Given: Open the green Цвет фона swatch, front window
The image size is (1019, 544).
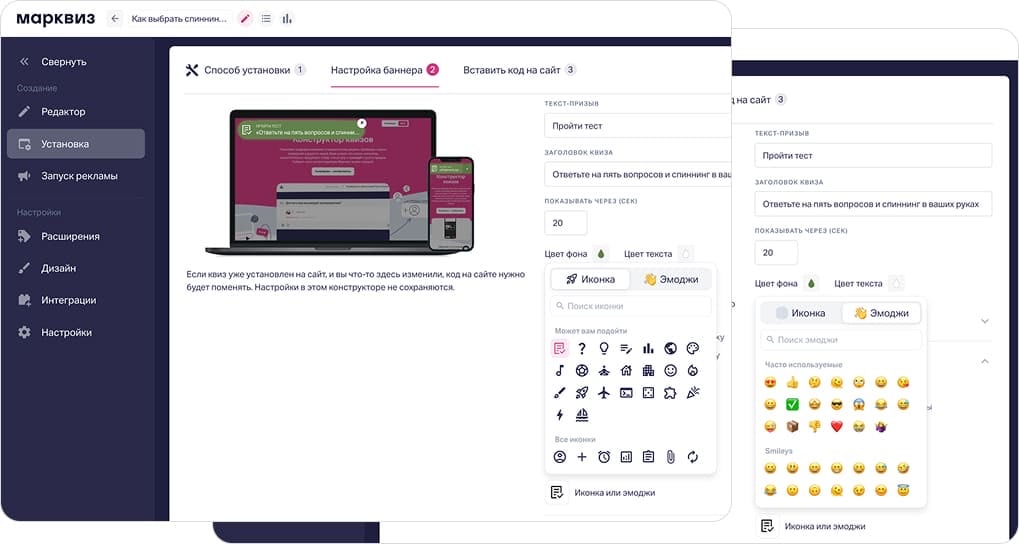Looking at the screenshot, I should 600,254.
